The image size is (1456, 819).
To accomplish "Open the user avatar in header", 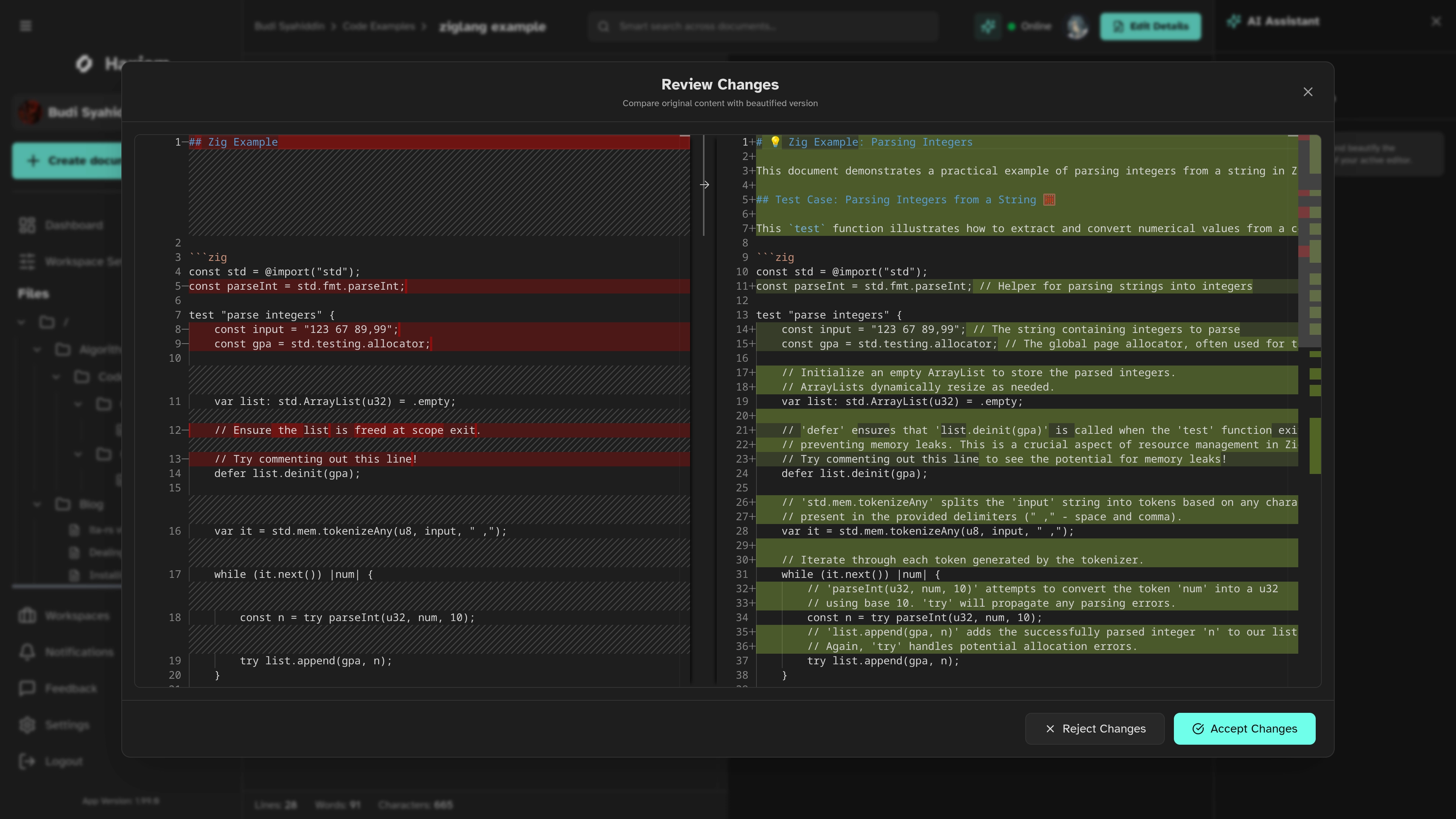I will (1077, 27).
